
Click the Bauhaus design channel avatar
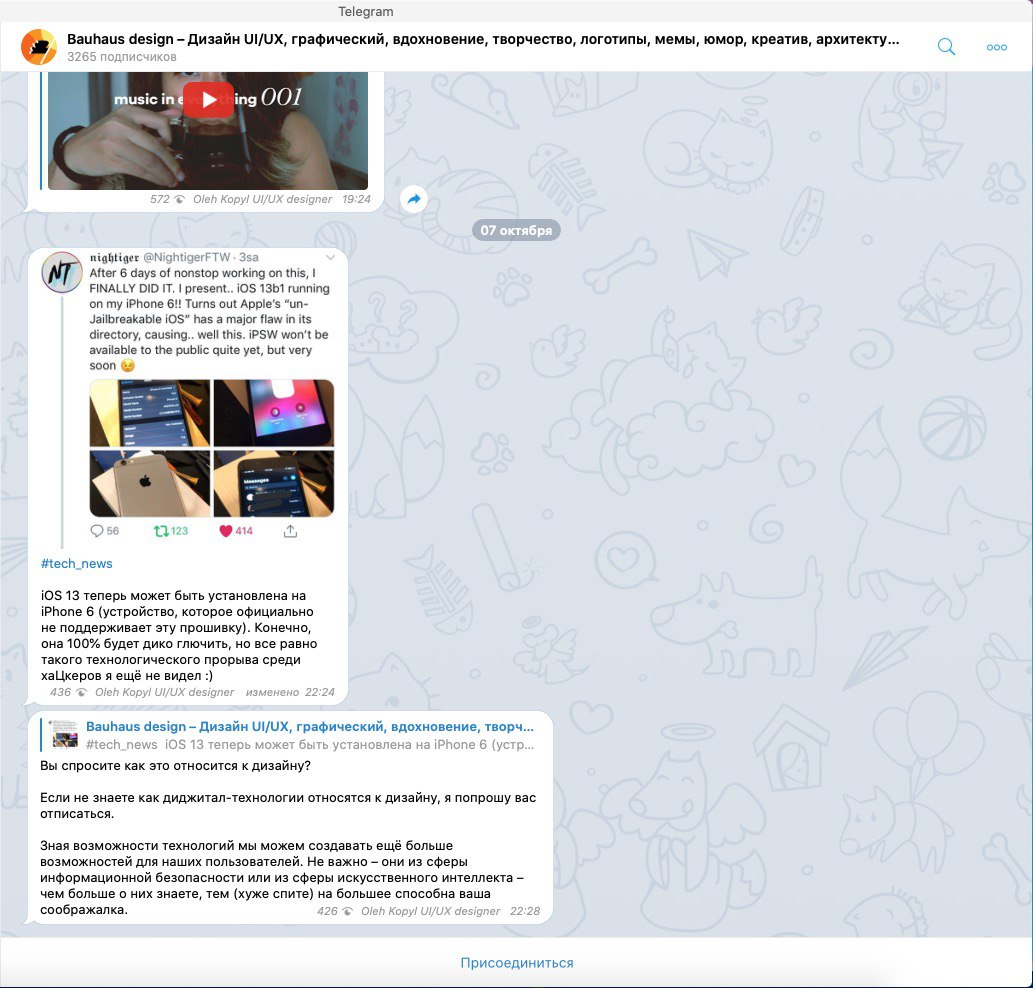[39, 47]
